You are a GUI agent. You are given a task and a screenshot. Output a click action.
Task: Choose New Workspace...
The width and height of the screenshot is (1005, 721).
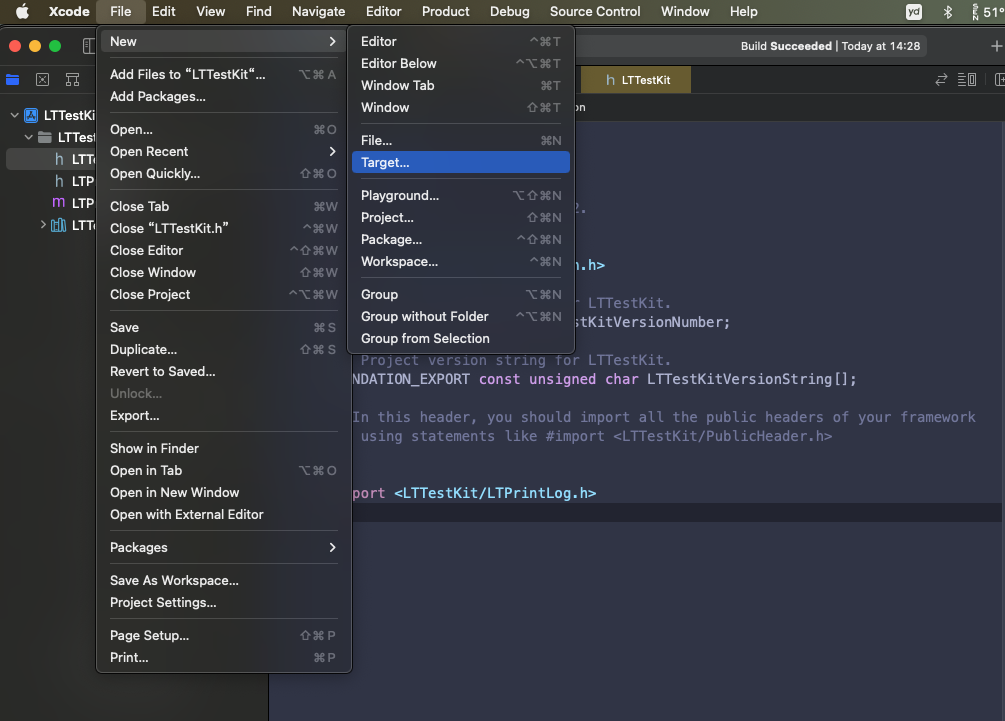click(x=461, y=261)
